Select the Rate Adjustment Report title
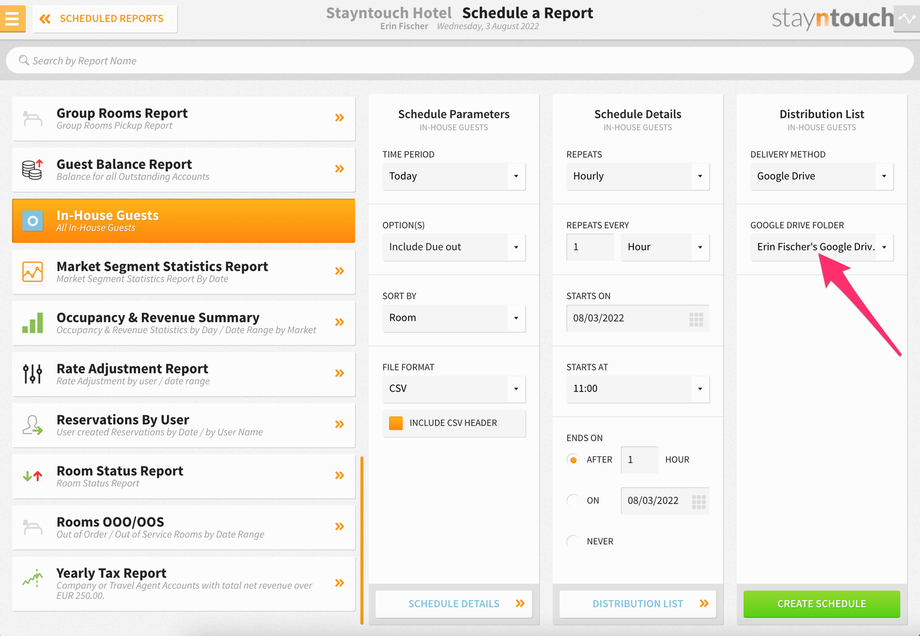Screen dimensions: 920x636 click(132, 368)
